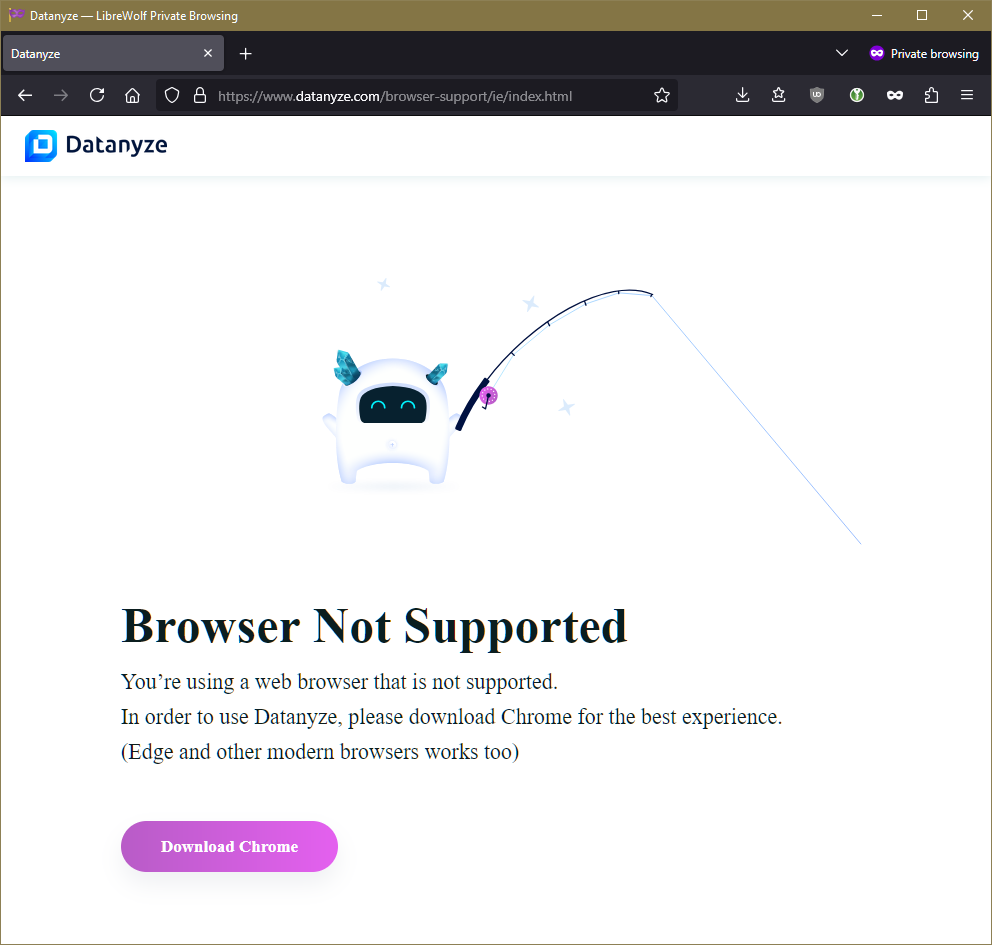Viewport: 992px width, 945px height.
Task: Open the Downloads panel
Action: click(743, 96)
